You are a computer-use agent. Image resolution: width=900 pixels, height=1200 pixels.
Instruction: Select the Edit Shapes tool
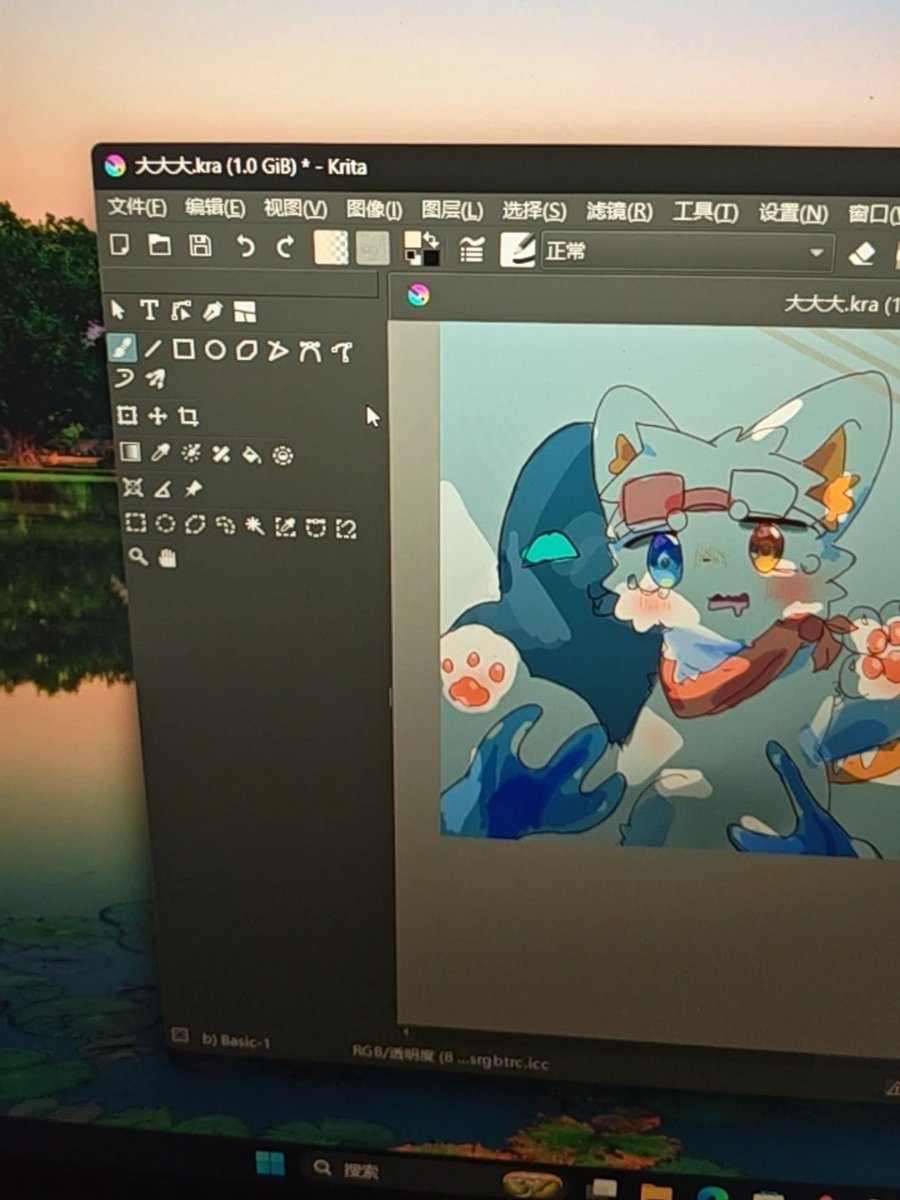181,311
